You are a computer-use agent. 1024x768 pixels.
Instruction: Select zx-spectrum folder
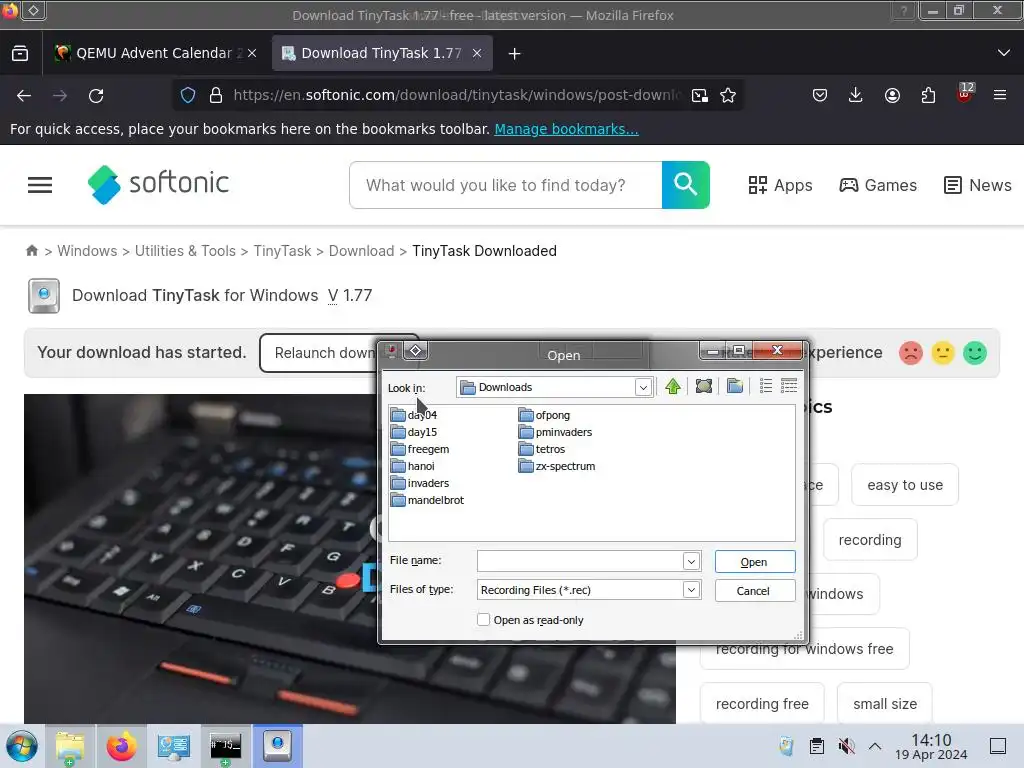(556, 466)
